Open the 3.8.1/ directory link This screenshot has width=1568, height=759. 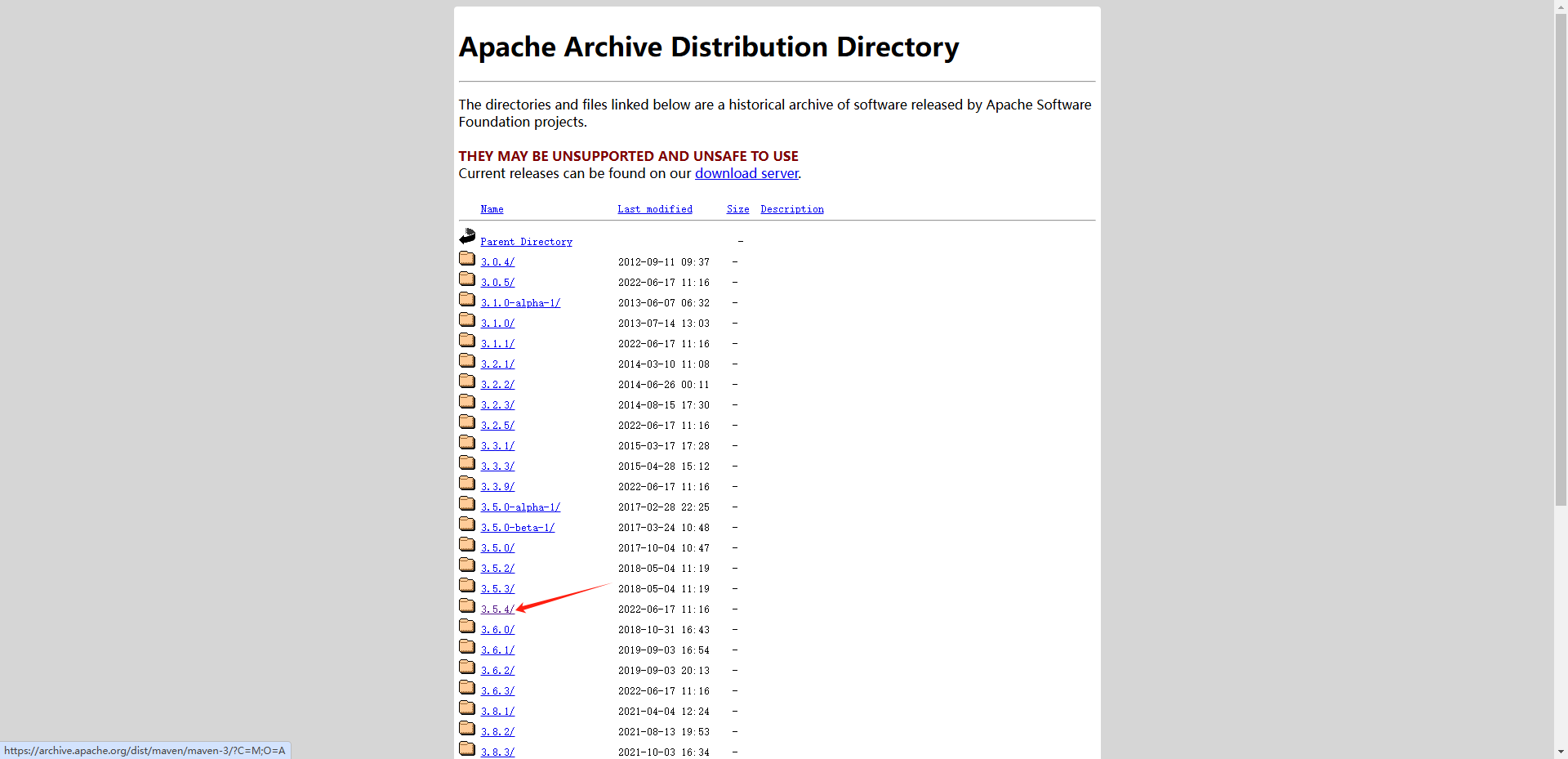coord(497,712)
